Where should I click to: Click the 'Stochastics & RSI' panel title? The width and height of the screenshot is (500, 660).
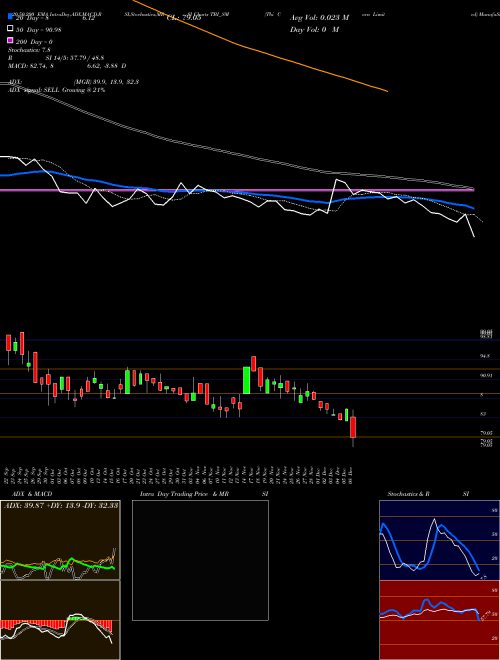pyautogui.click(x=428, y=494)
